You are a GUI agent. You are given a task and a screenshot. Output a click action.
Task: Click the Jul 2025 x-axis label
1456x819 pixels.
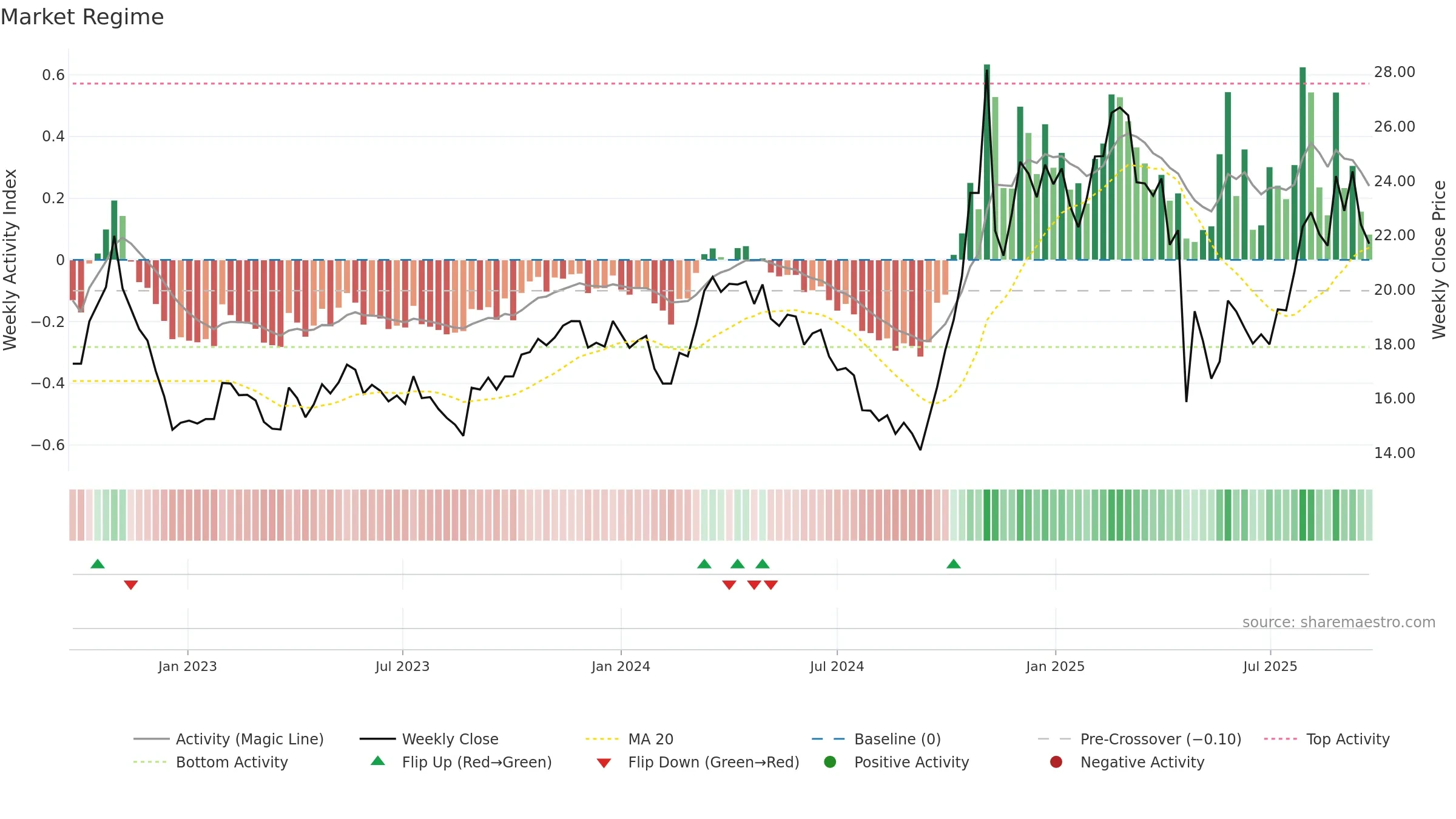click(1270, 666)
